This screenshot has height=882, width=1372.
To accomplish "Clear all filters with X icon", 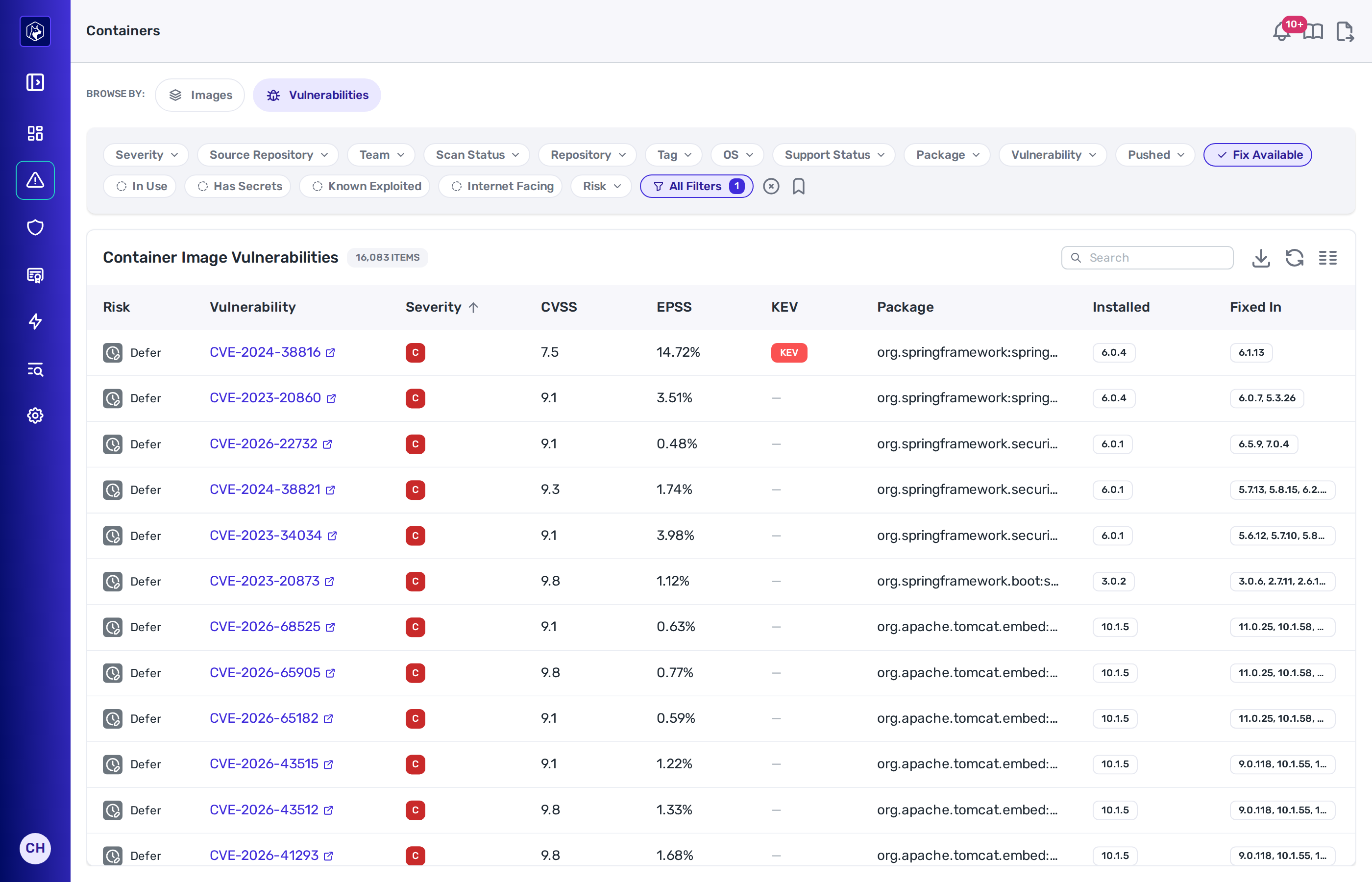I will (x=771, y=186).
